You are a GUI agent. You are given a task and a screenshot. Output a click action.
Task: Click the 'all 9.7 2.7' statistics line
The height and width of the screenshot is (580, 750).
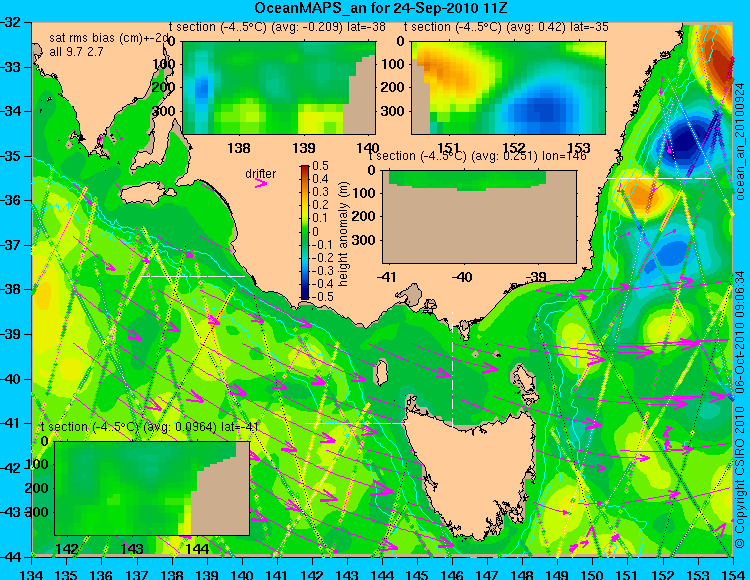click(x=76, y=52)
